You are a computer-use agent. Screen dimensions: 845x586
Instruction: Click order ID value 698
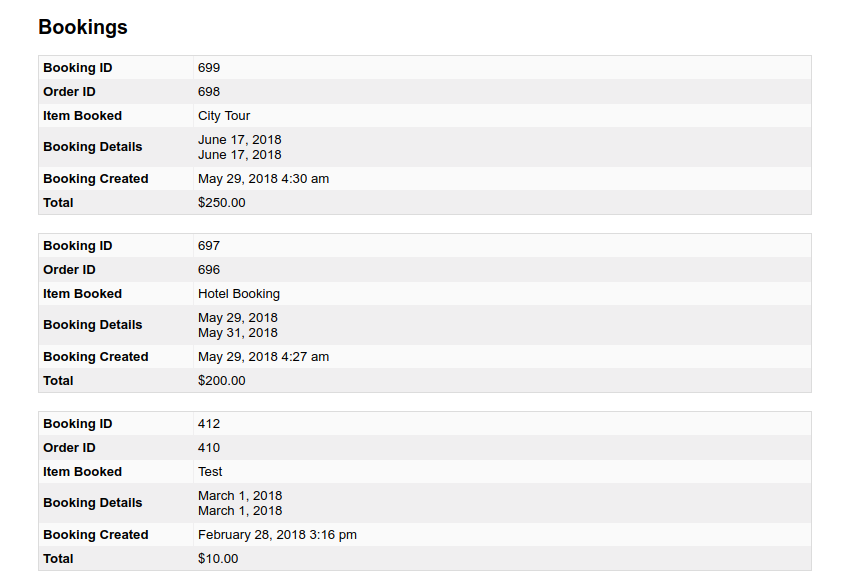[x=209, y=92]
